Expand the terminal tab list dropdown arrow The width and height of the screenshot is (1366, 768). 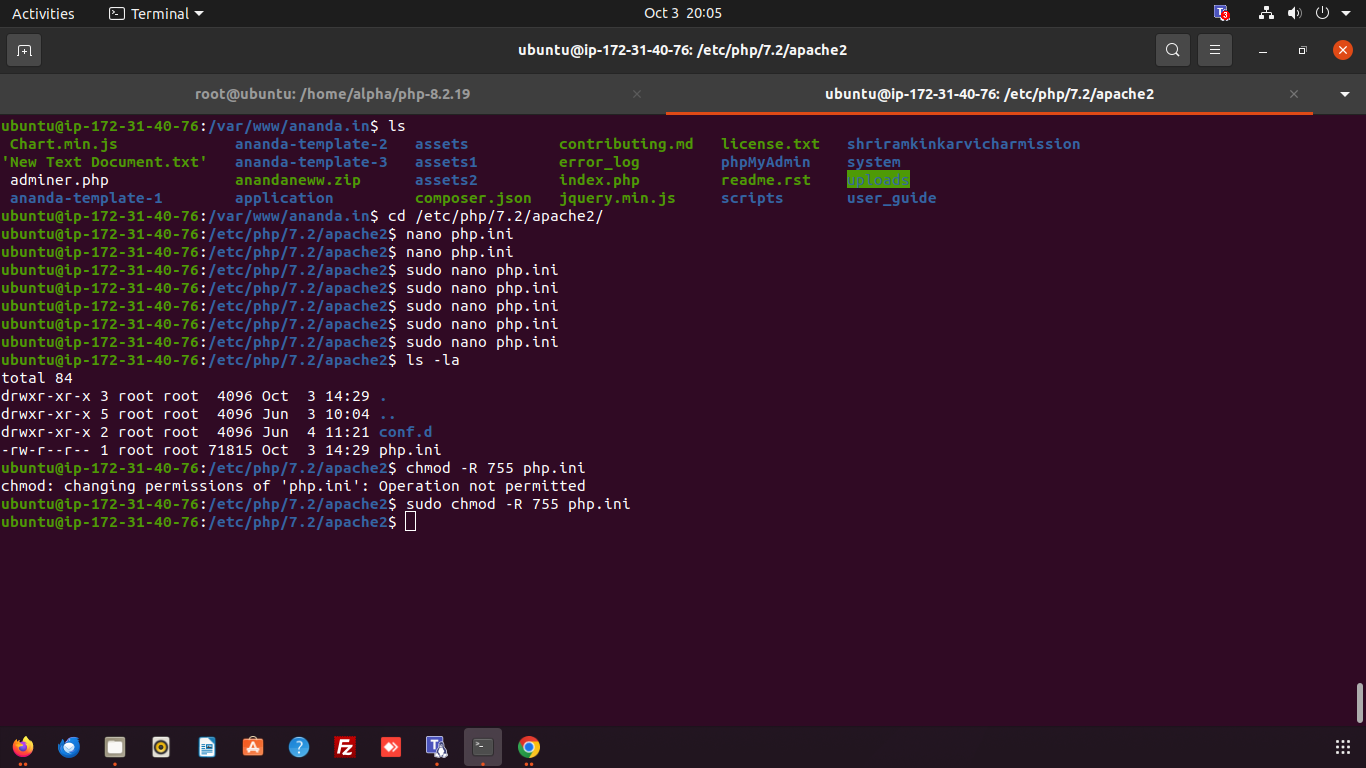[x=1345, y=94]
